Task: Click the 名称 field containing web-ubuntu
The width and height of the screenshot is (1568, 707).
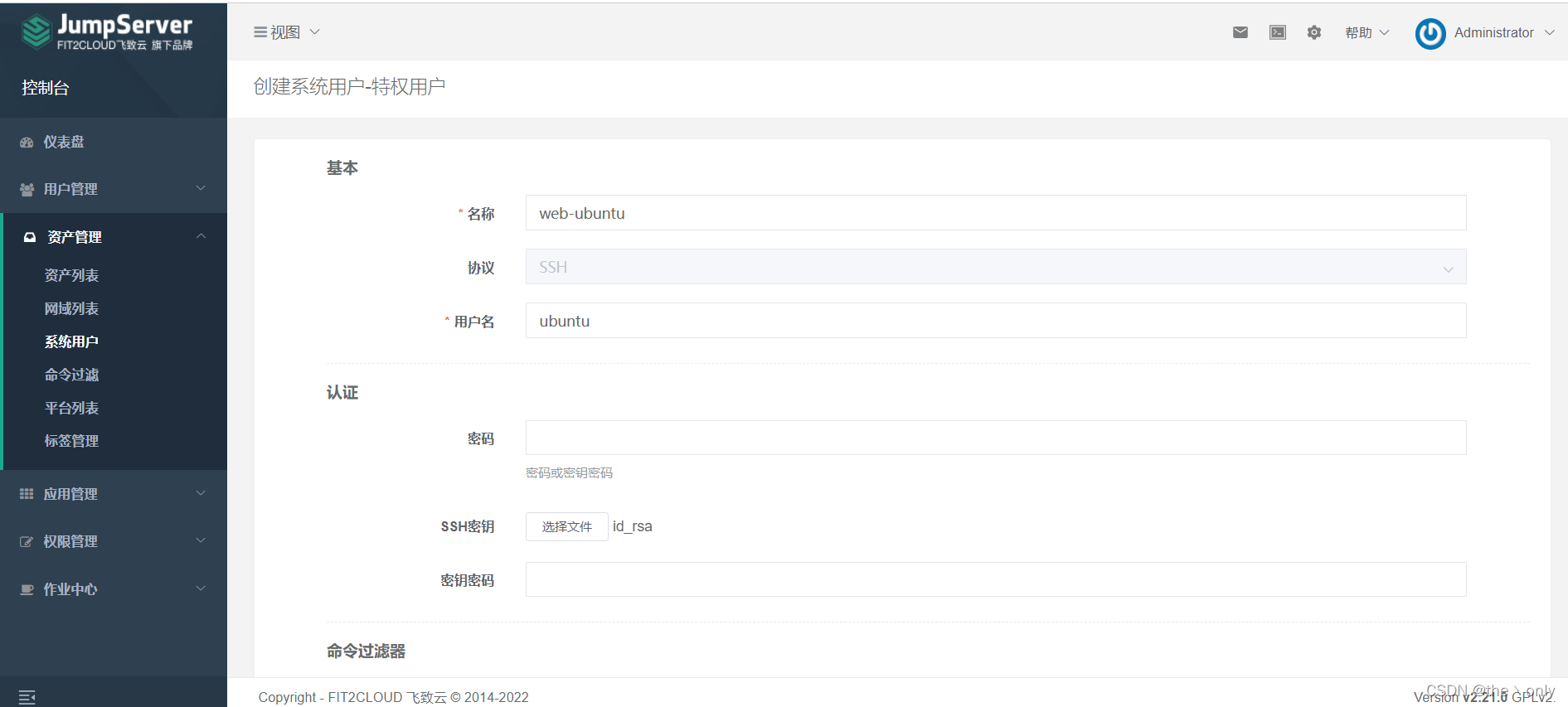Action: [995, 213]
